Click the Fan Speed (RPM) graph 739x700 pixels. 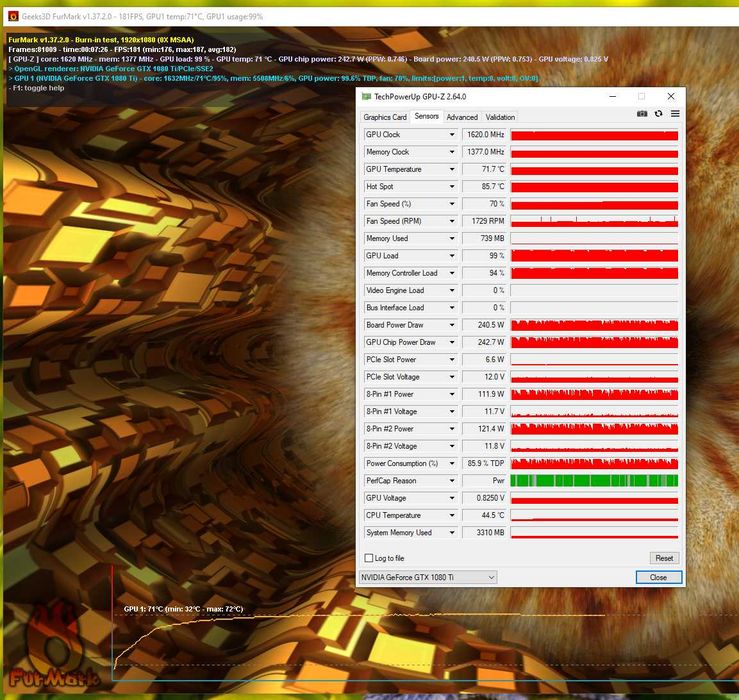(x=594, y=221)
